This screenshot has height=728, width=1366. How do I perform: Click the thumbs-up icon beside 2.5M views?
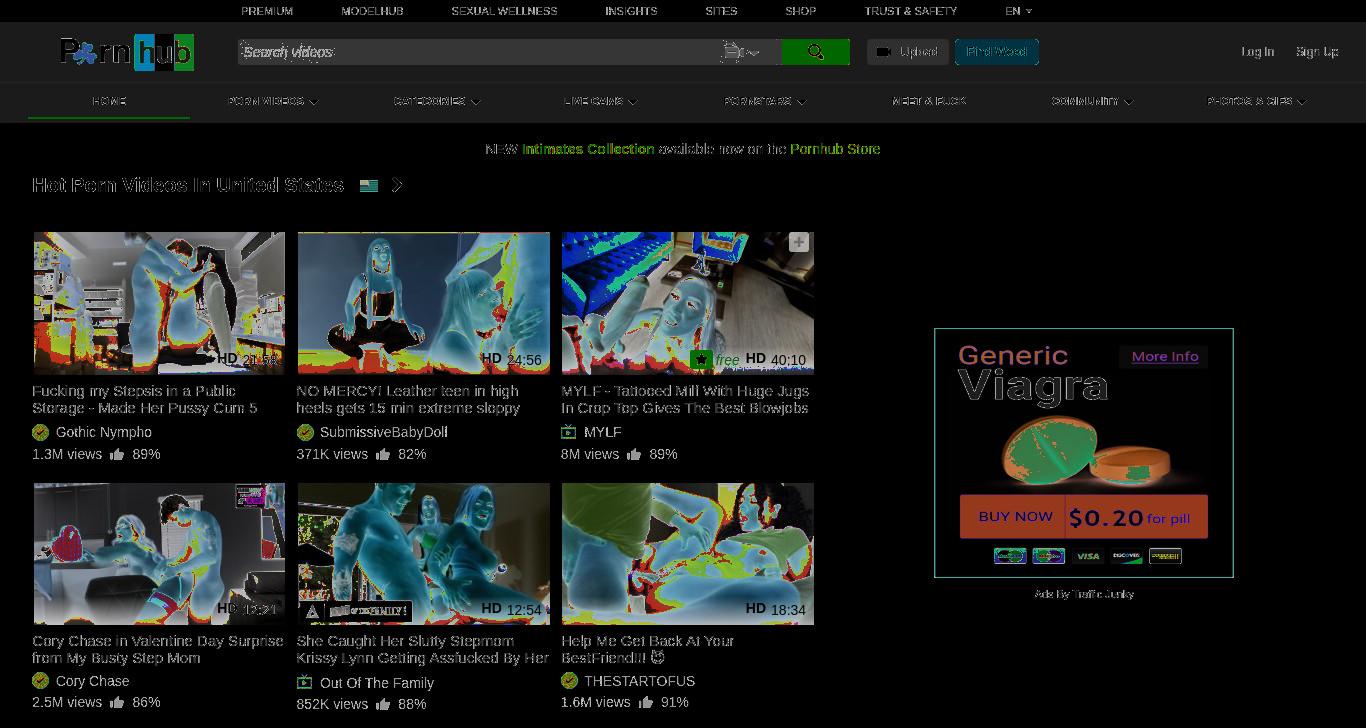pyautogui.click(x=117, y=703)
